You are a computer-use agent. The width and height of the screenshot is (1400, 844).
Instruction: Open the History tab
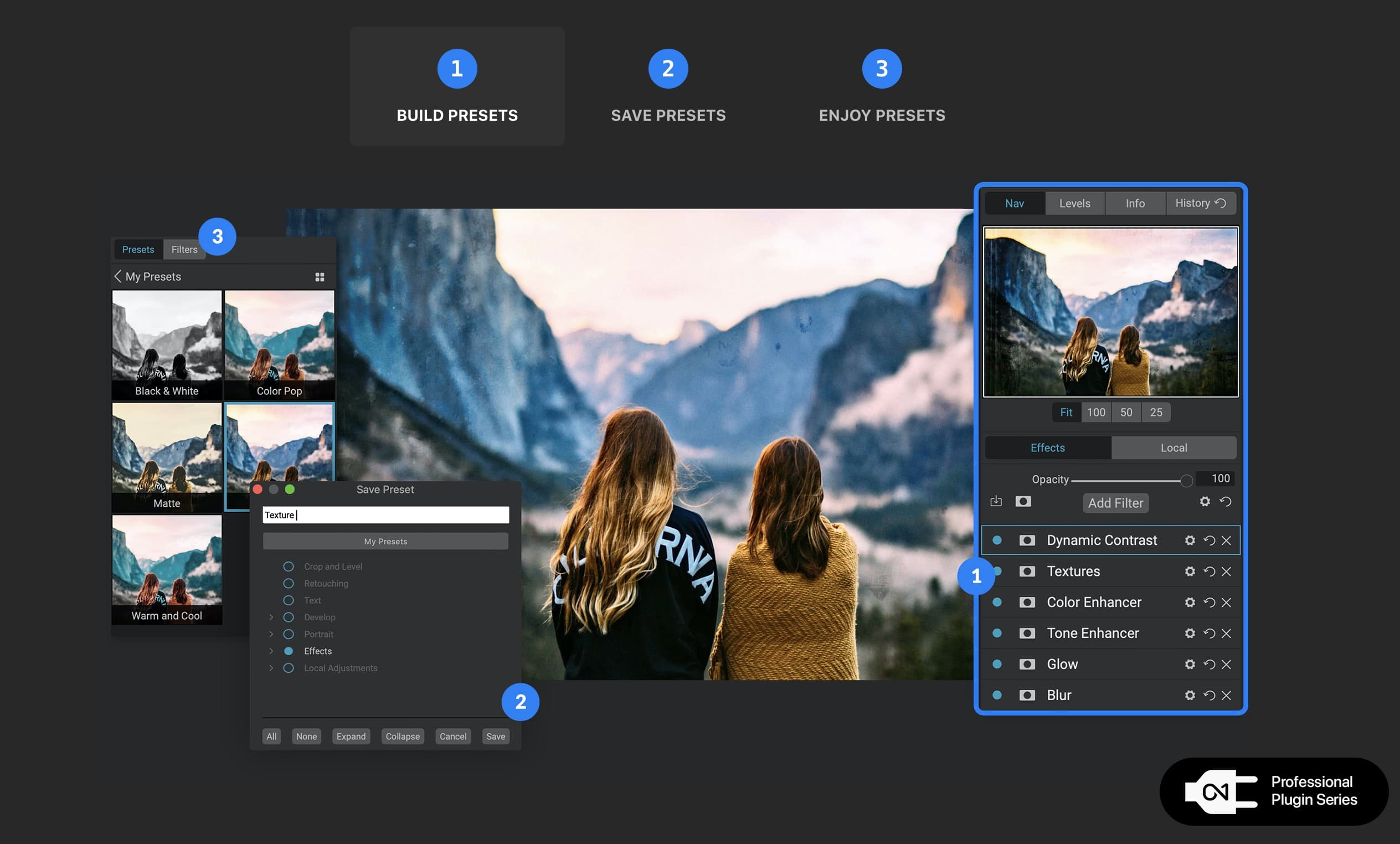click(x=1201, y=203)
